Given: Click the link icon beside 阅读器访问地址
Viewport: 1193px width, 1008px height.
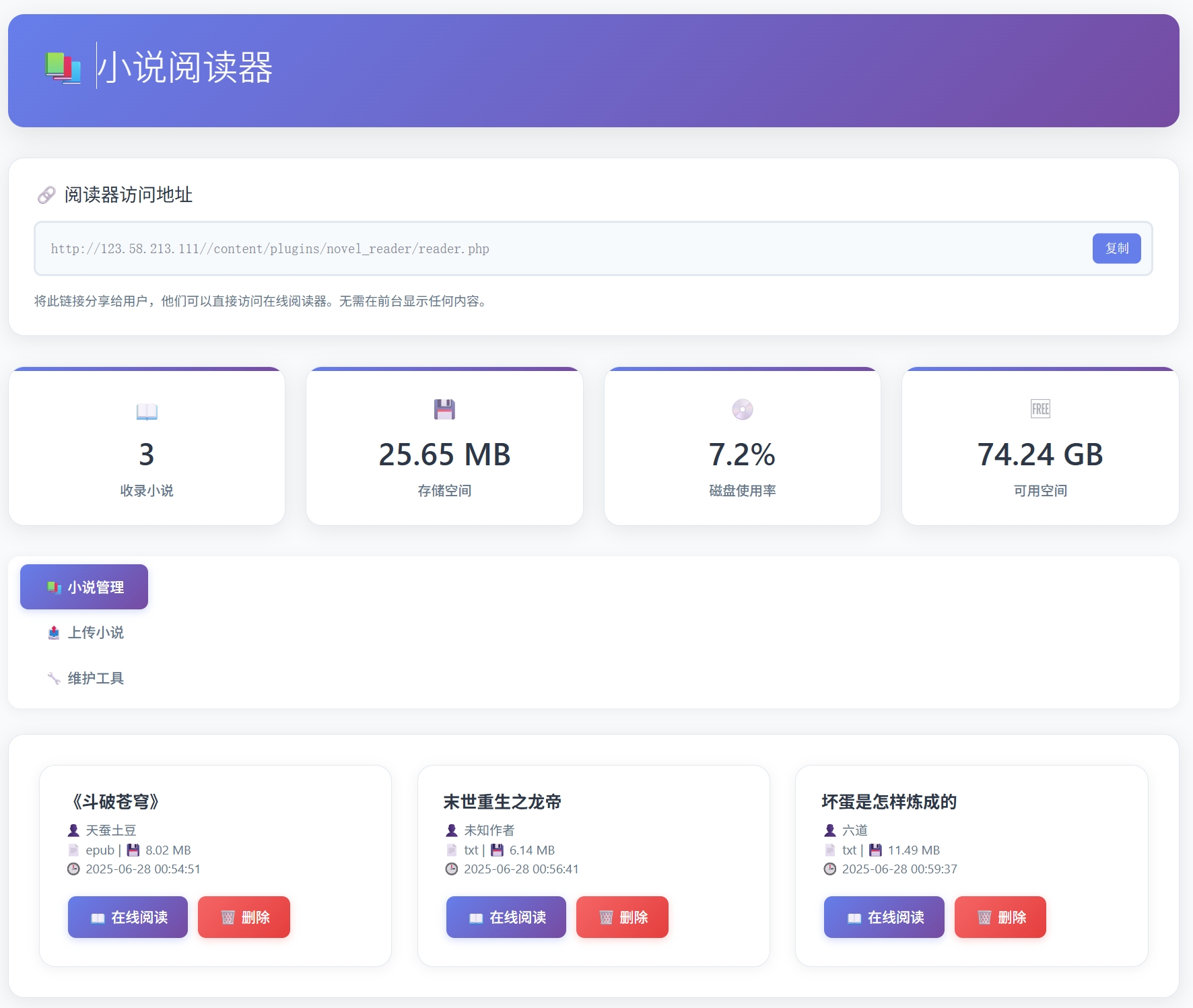Looking at the screenshot, I should (x=46, y=195).
